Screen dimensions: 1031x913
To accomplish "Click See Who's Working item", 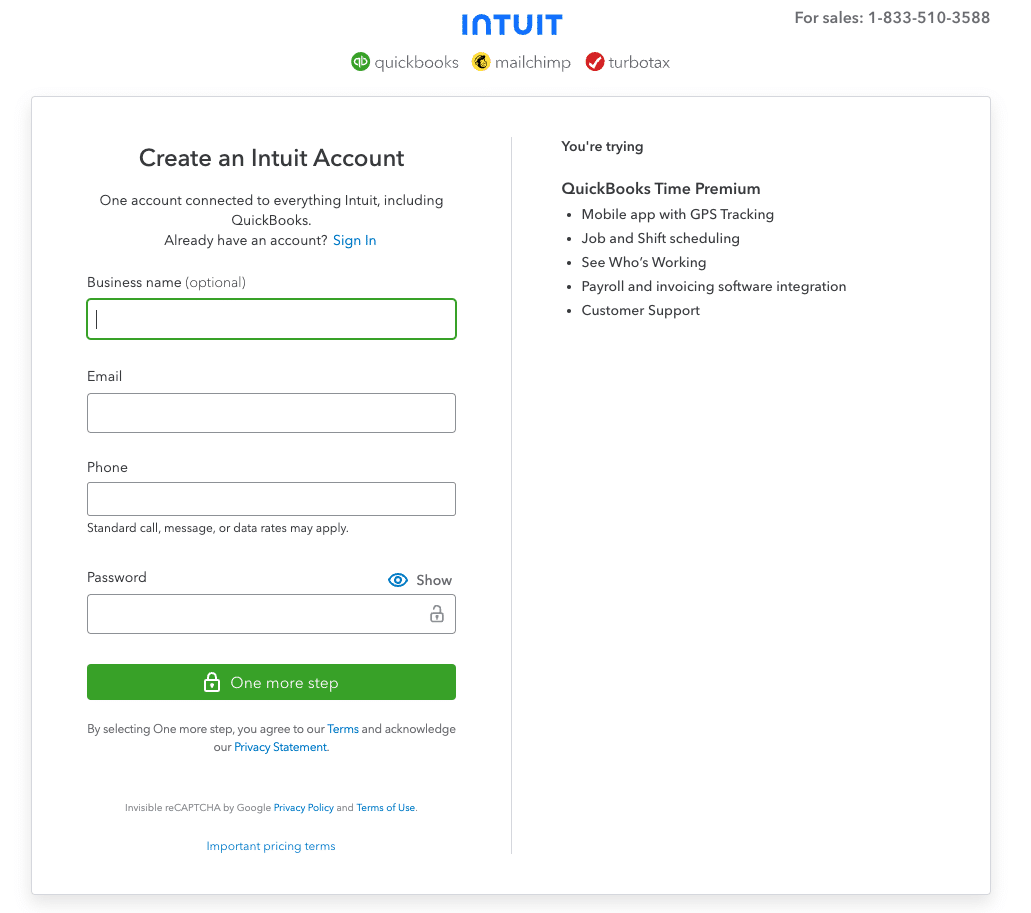I will click(644, 262).
